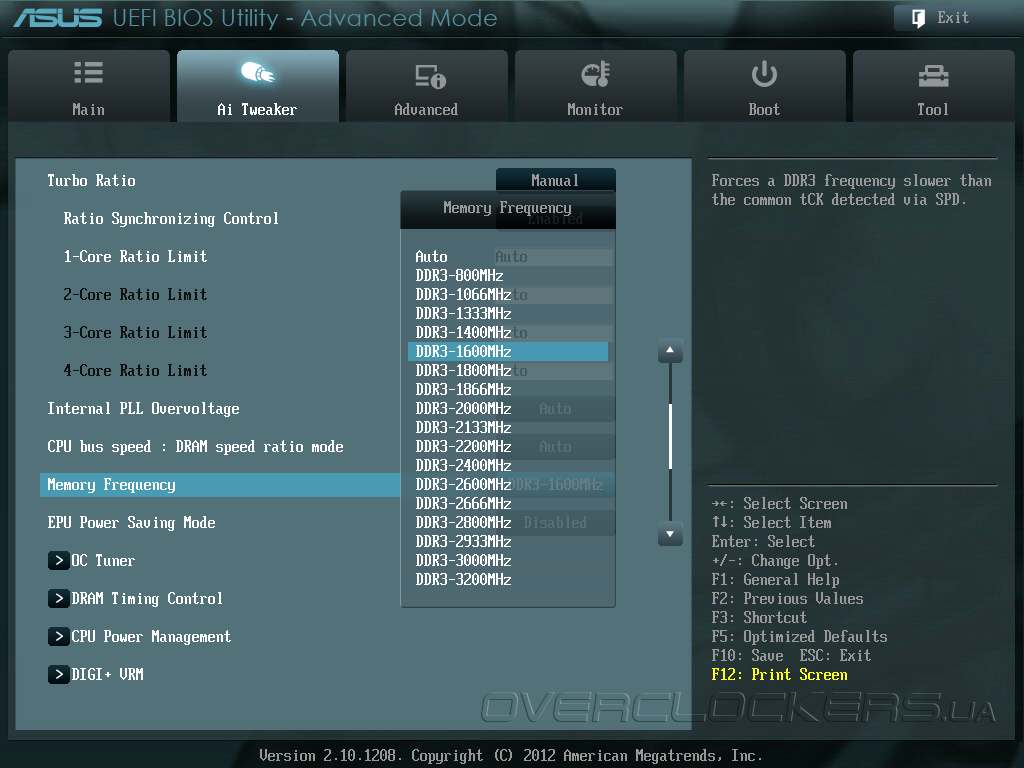Expand the DIGI+ VRM submenu arrow

pyautogui.click(x=59, y=674)
